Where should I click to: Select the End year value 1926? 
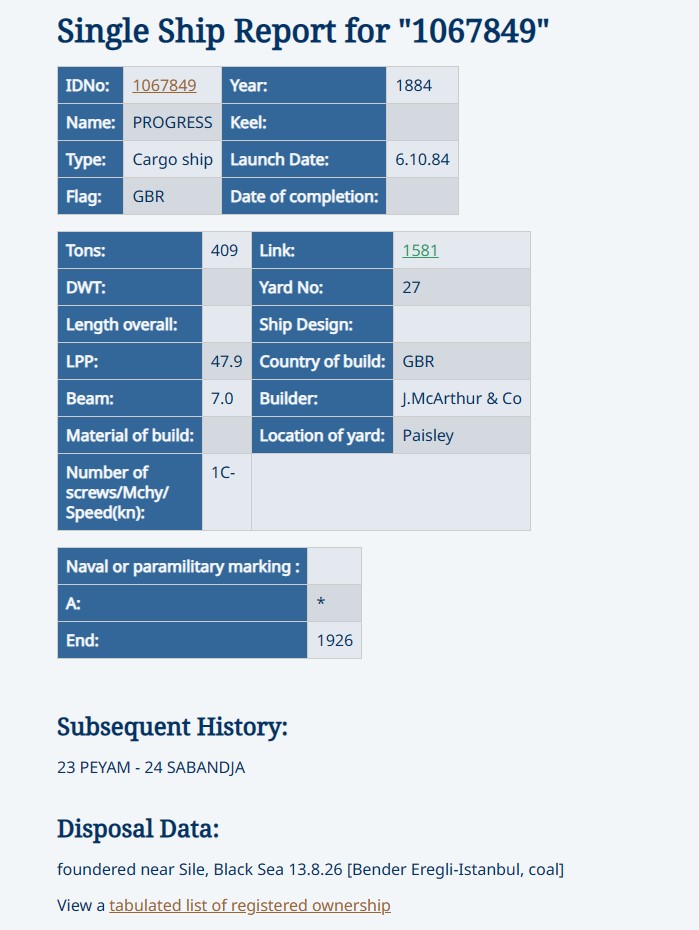[x=335, y=641]
